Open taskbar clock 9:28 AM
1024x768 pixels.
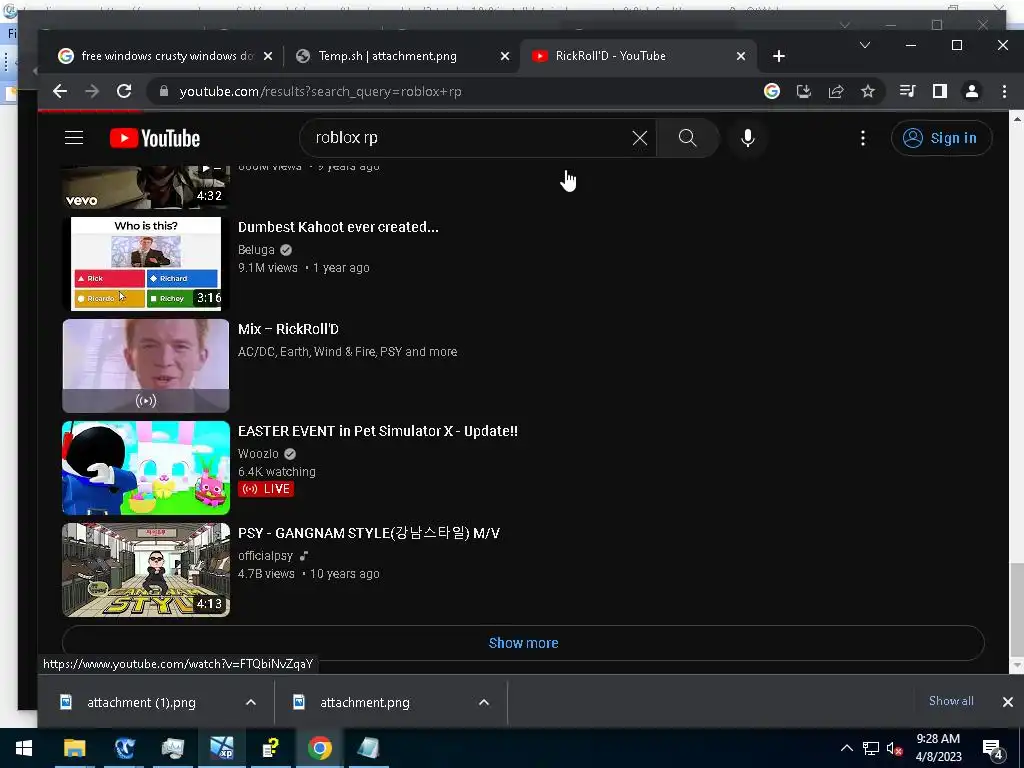938,748
